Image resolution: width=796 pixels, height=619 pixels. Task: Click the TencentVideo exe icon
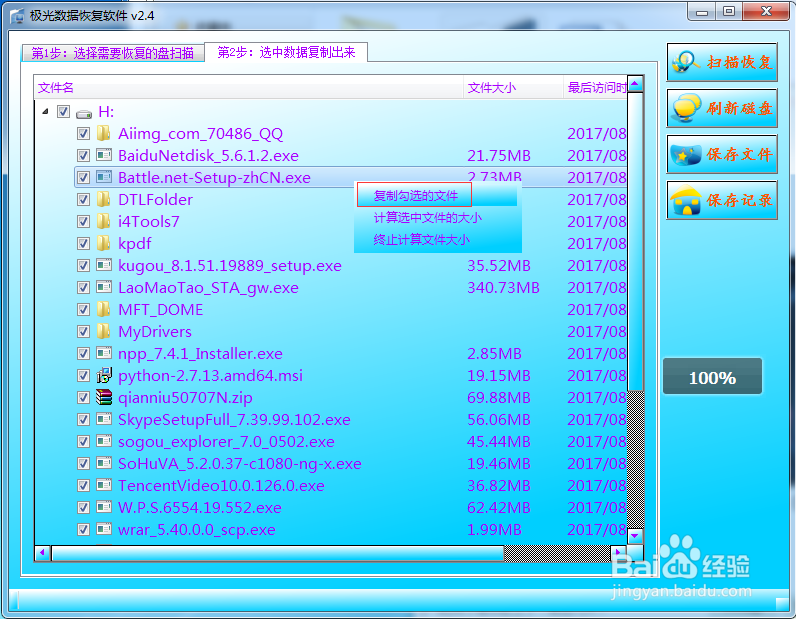pos(104,485)
